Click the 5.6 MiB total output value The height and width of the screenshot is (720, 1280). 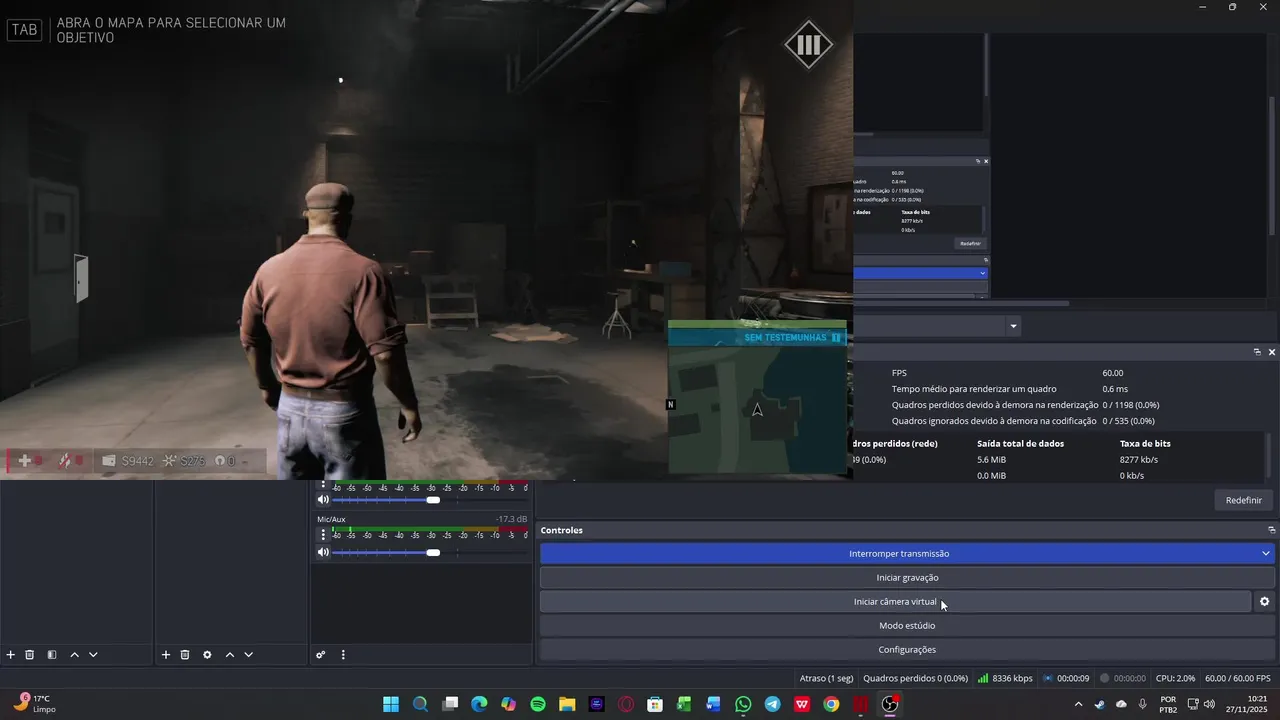(991, 460)
